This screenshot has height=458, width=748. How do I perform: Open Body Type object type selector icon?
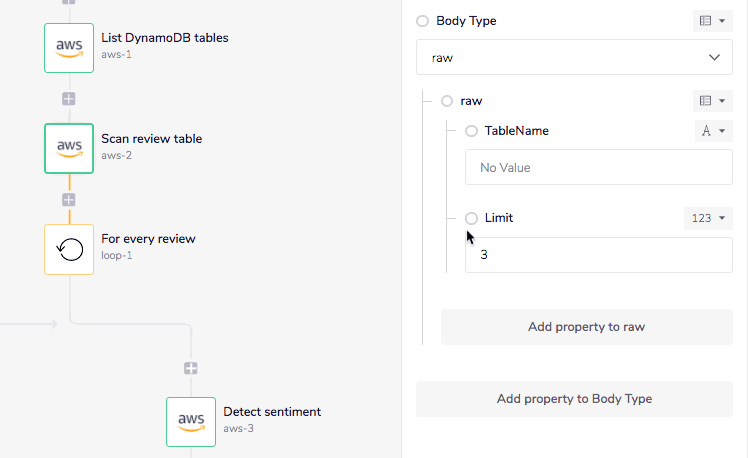[712, 21]
